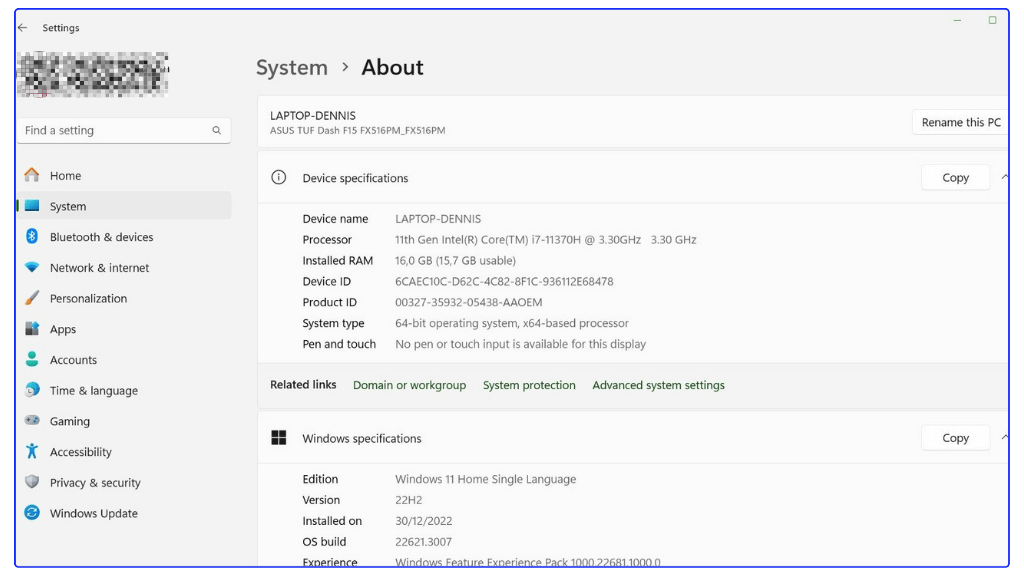
Task: Click the Find a setting search box
Action: [x=123, y=130]
